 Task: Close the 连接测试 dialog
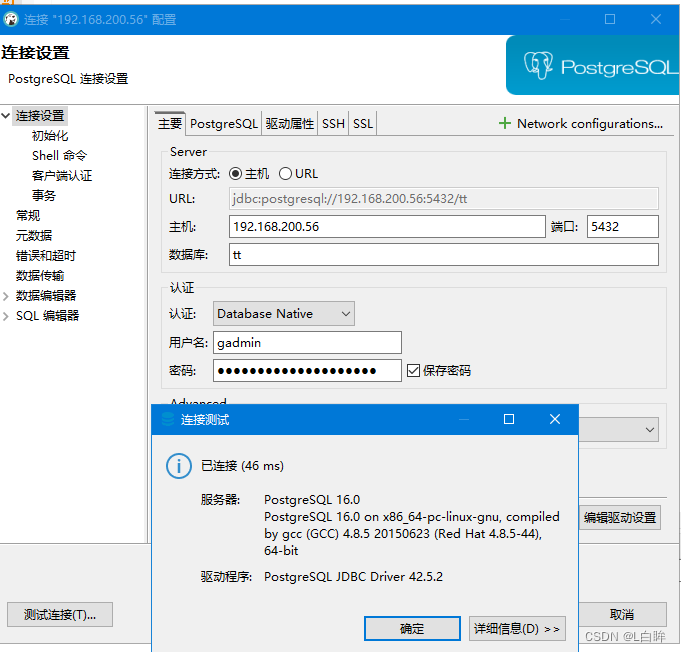click(555, 419)
